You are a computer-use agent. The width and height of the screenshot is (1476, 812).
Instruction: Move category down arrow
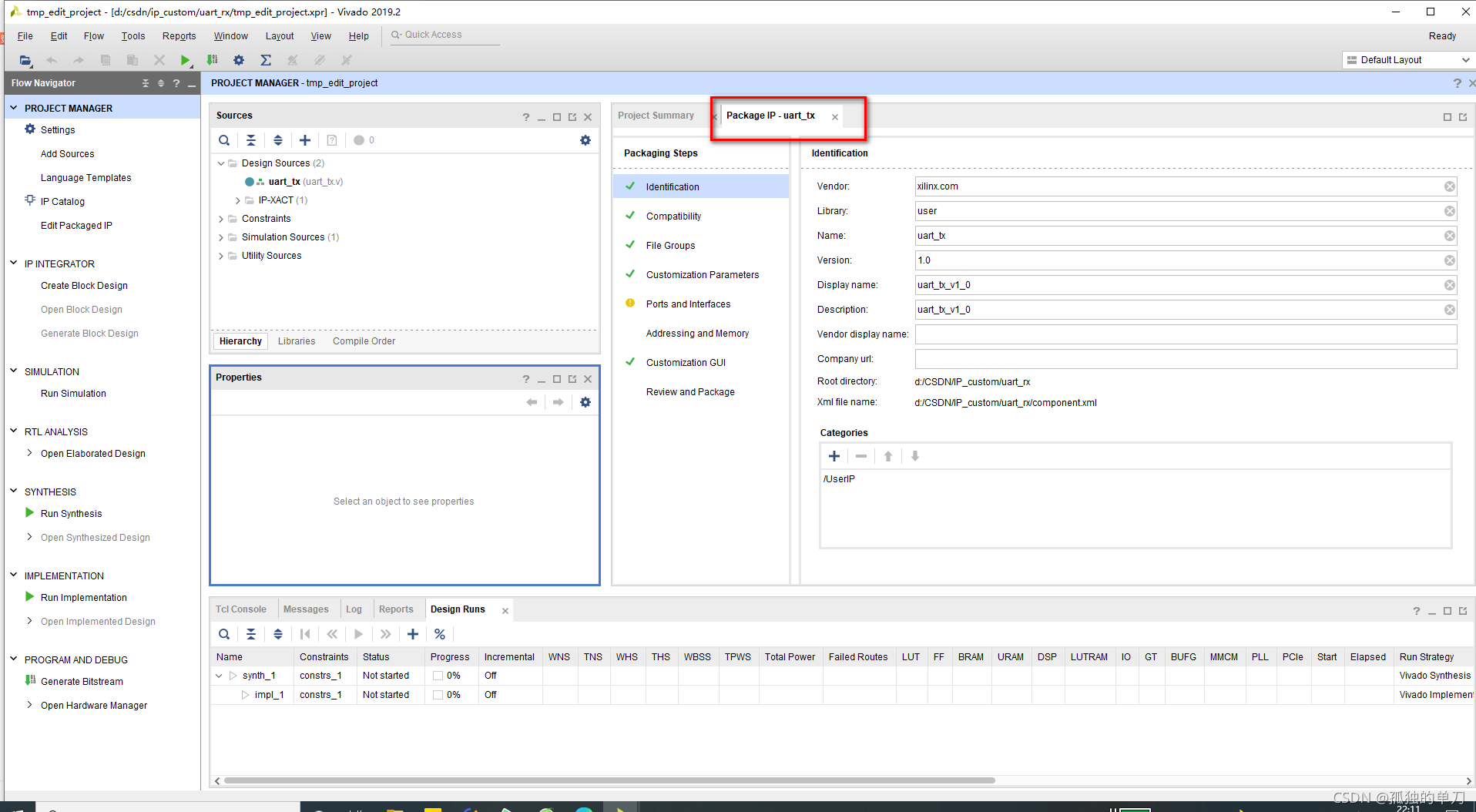915,456
